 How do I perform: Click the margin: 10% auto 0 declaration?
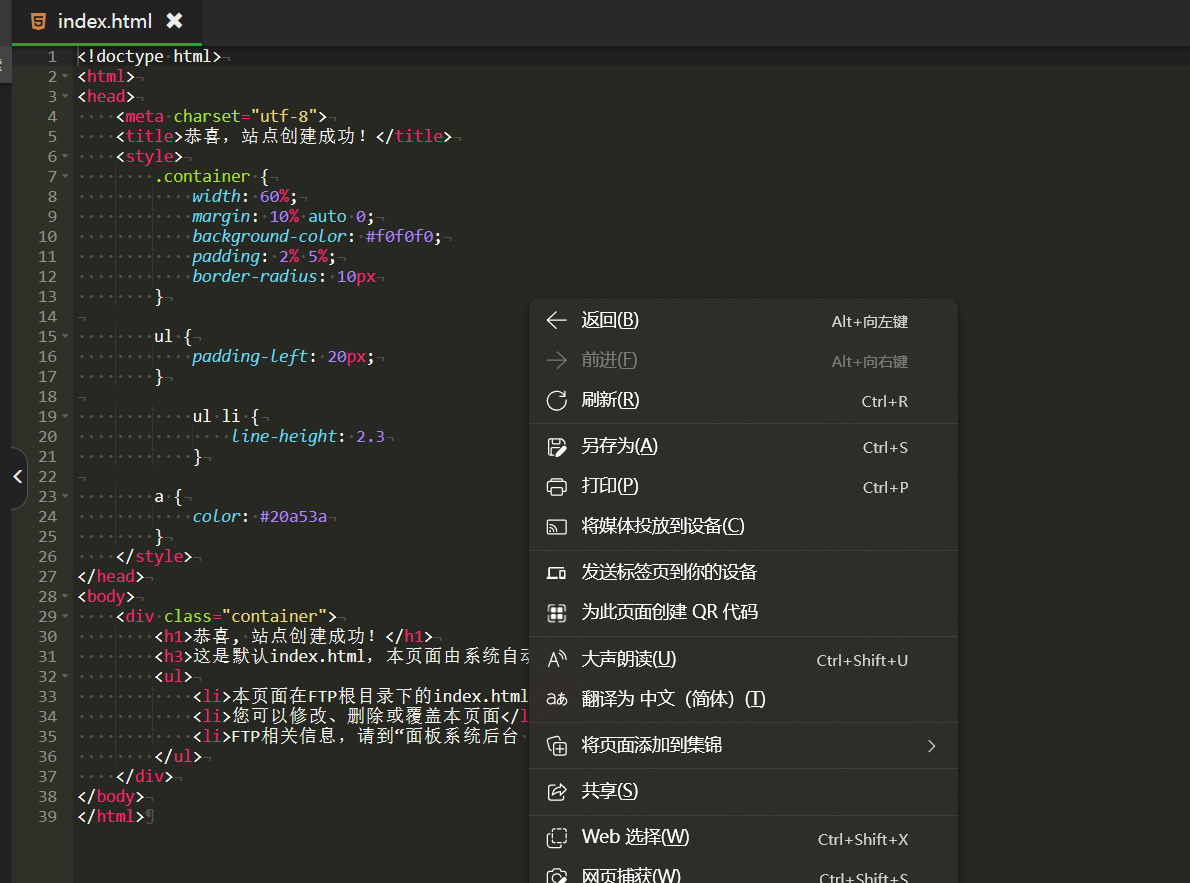click(x=282, y=216)
